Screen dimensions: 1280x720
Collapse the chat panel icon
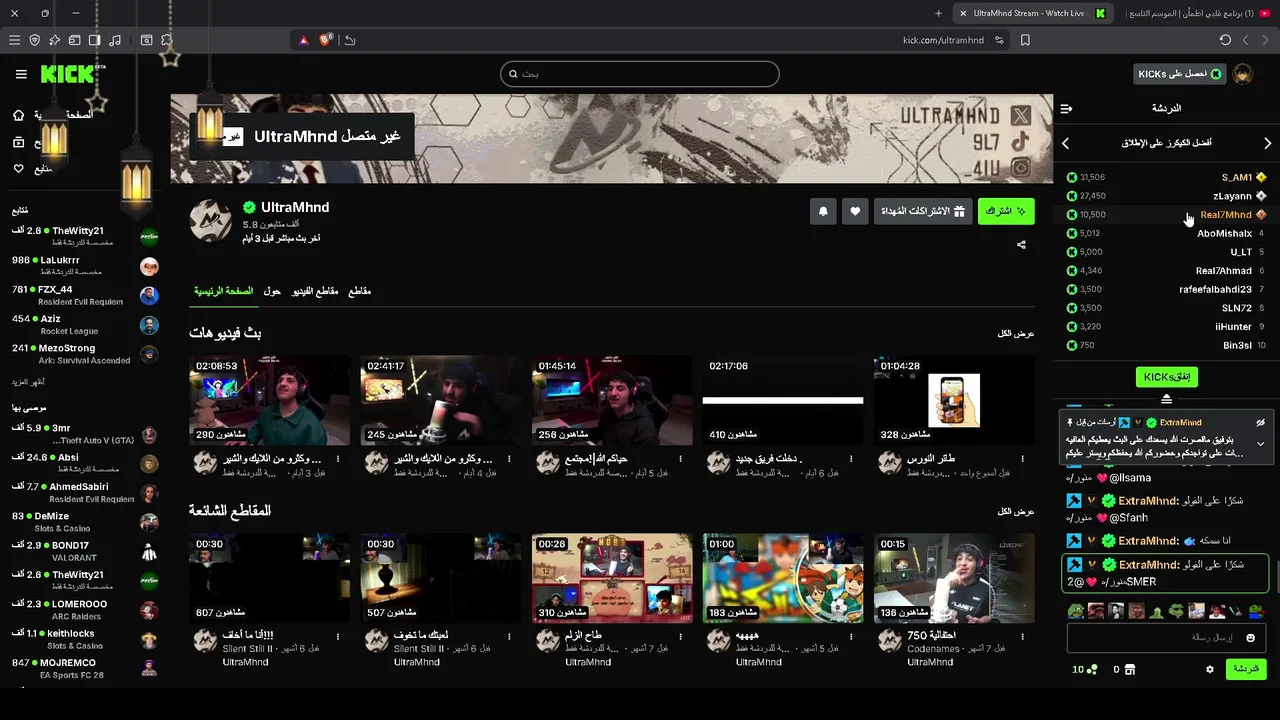1066,108
